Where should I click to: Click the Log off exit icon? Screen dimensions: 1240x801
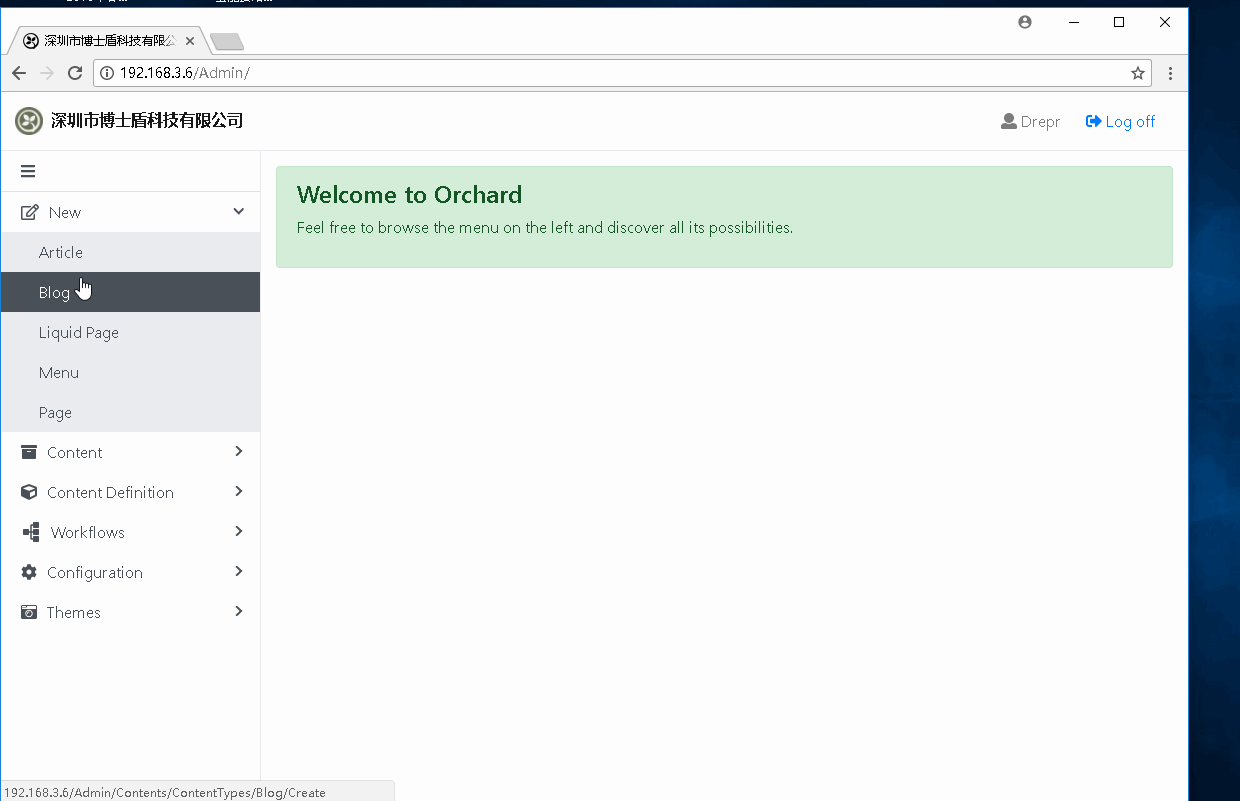point(1091,121)
